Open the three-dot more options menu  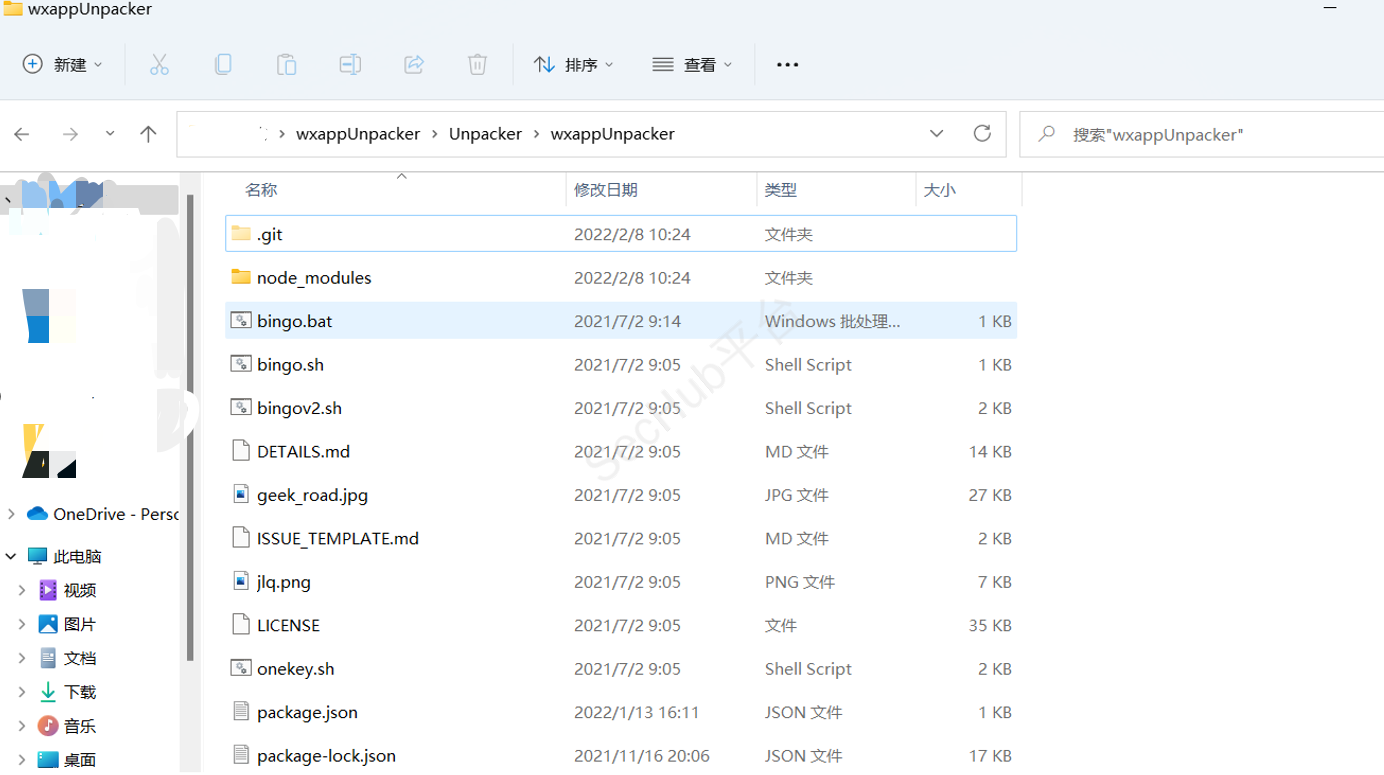click(787, 65)
